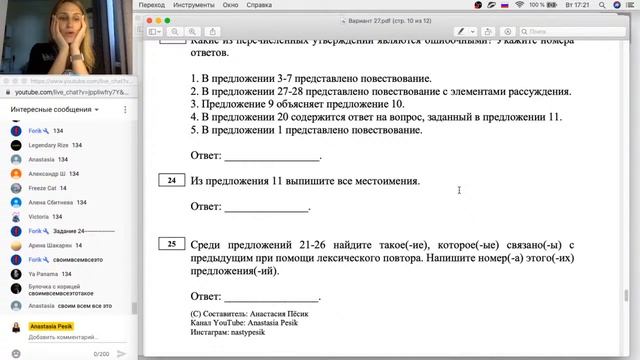Click 'Инстаграм: nastypesik' footer text
This screenshot has width=640, height=360.
pyautogui.click(x=227, y=332)
